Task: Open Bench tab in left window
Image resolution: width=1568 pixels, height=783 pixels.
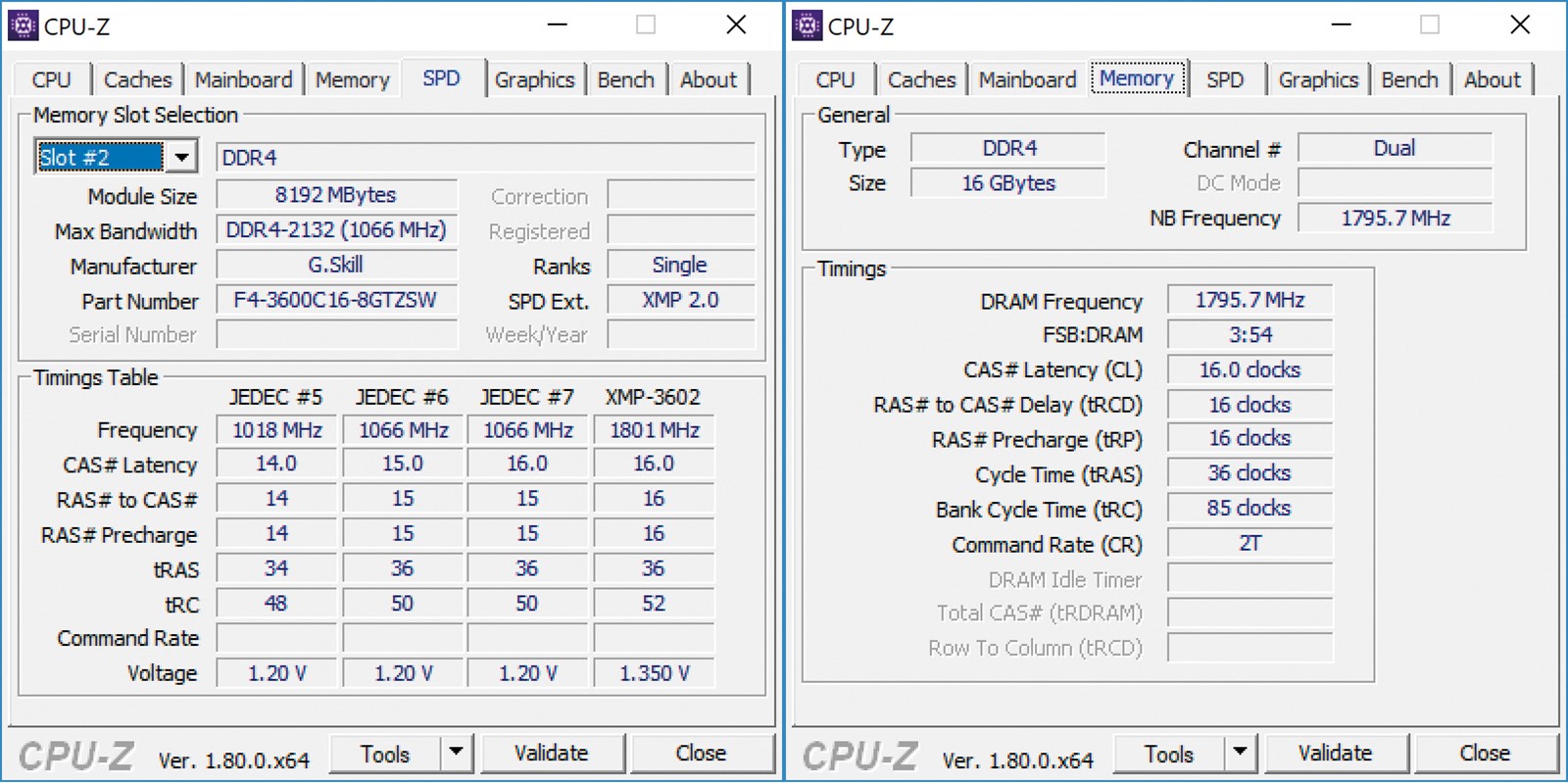Action: coord(625,80)
